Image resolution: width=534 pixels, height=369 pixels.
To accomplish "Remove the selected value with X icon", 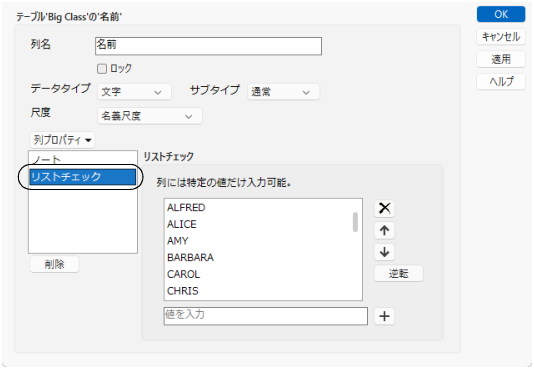I will point(384,208).
